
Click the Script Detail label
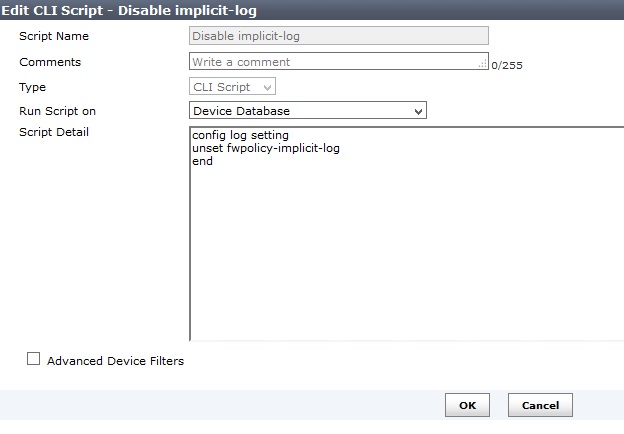click(54, 133)
